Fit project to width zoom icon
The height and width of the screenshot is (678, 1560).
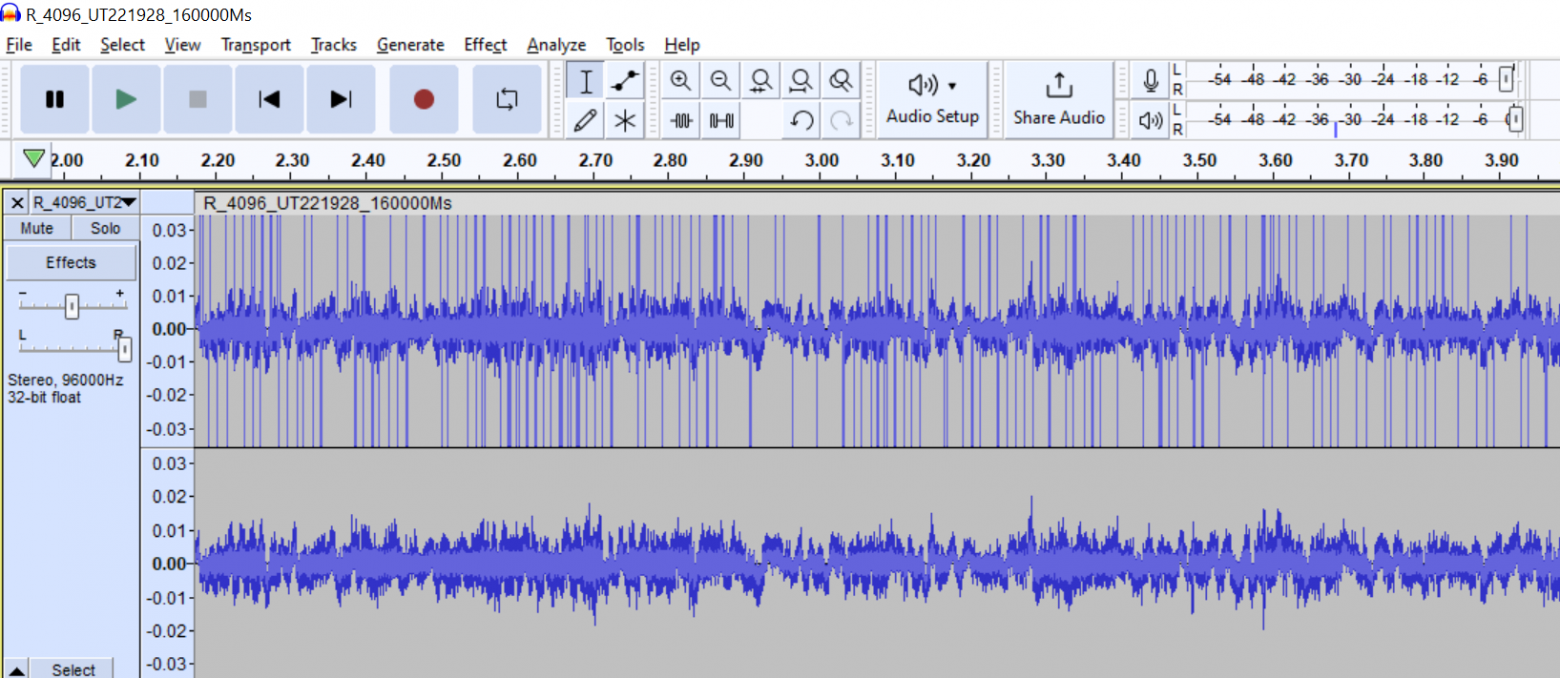pyautogui.click(x=800, y=81)
